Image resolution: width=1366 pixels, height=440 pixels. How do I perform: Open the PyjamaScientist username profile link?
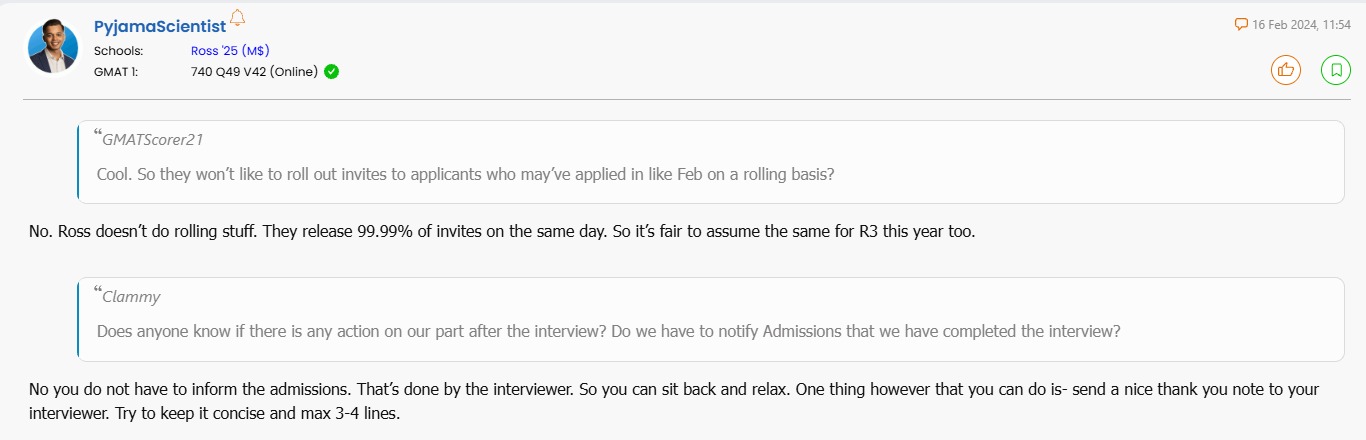point(159,27)
